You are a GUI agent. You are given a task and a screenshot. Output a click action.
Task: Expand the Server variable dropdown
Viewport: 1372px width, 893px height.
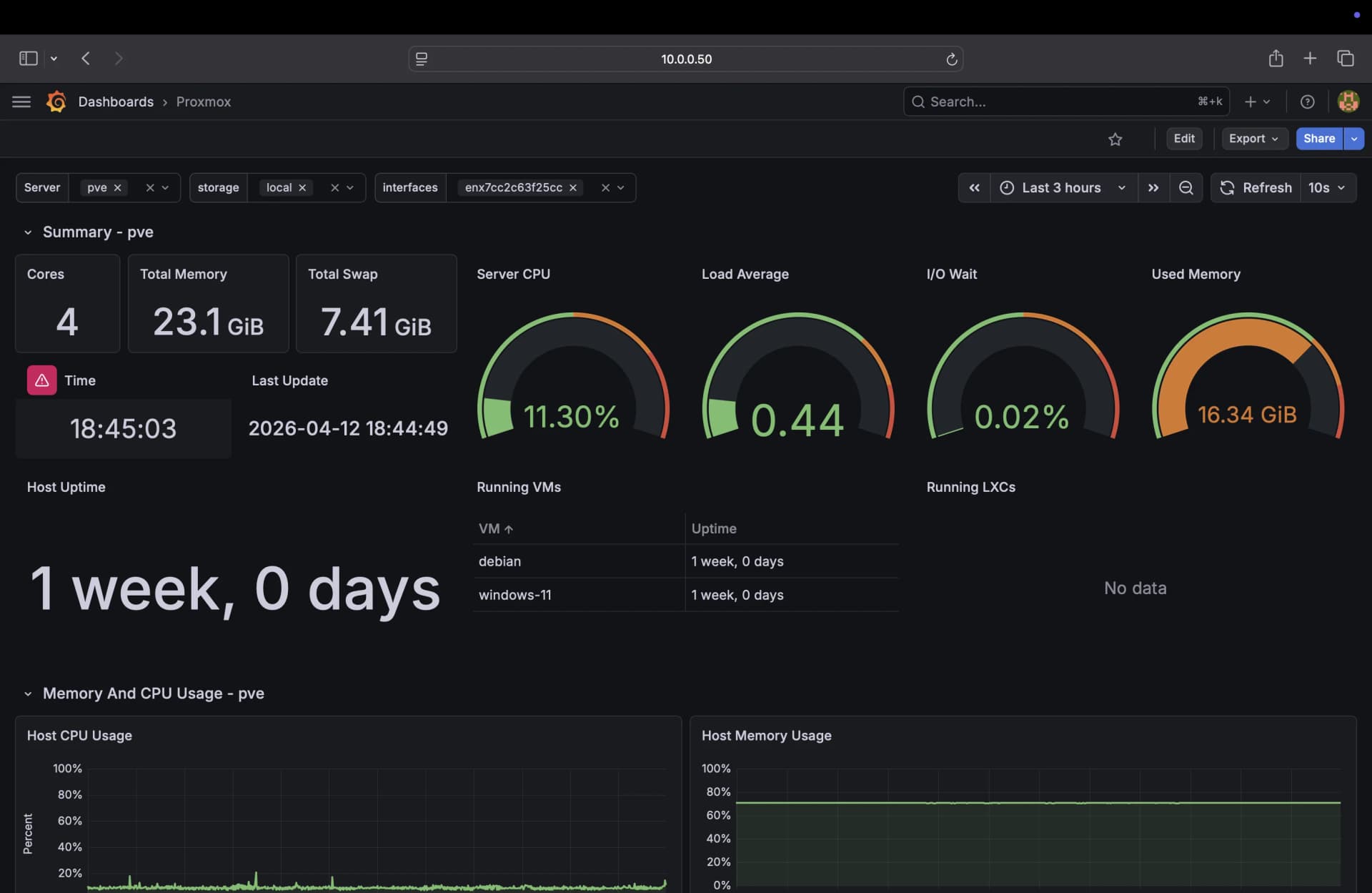point(166,187)
